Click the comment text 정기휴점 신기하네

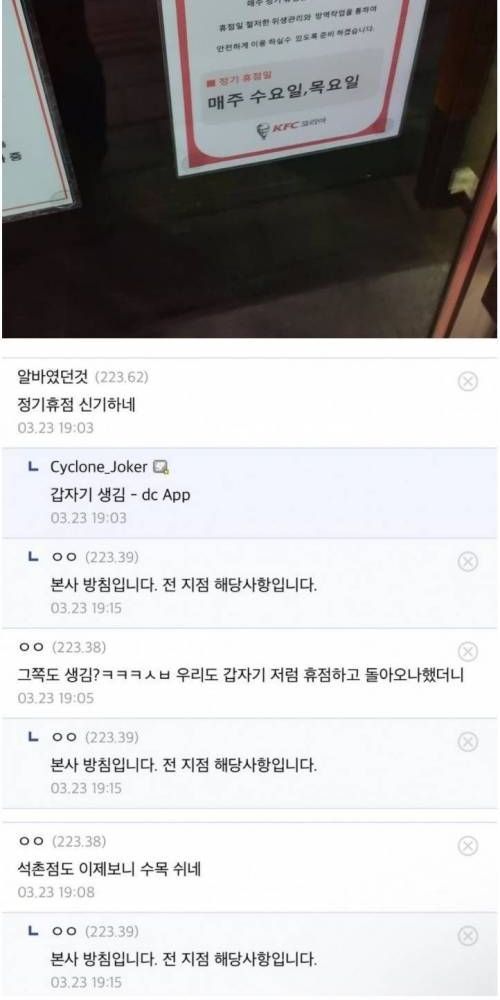tap(76, 405)
